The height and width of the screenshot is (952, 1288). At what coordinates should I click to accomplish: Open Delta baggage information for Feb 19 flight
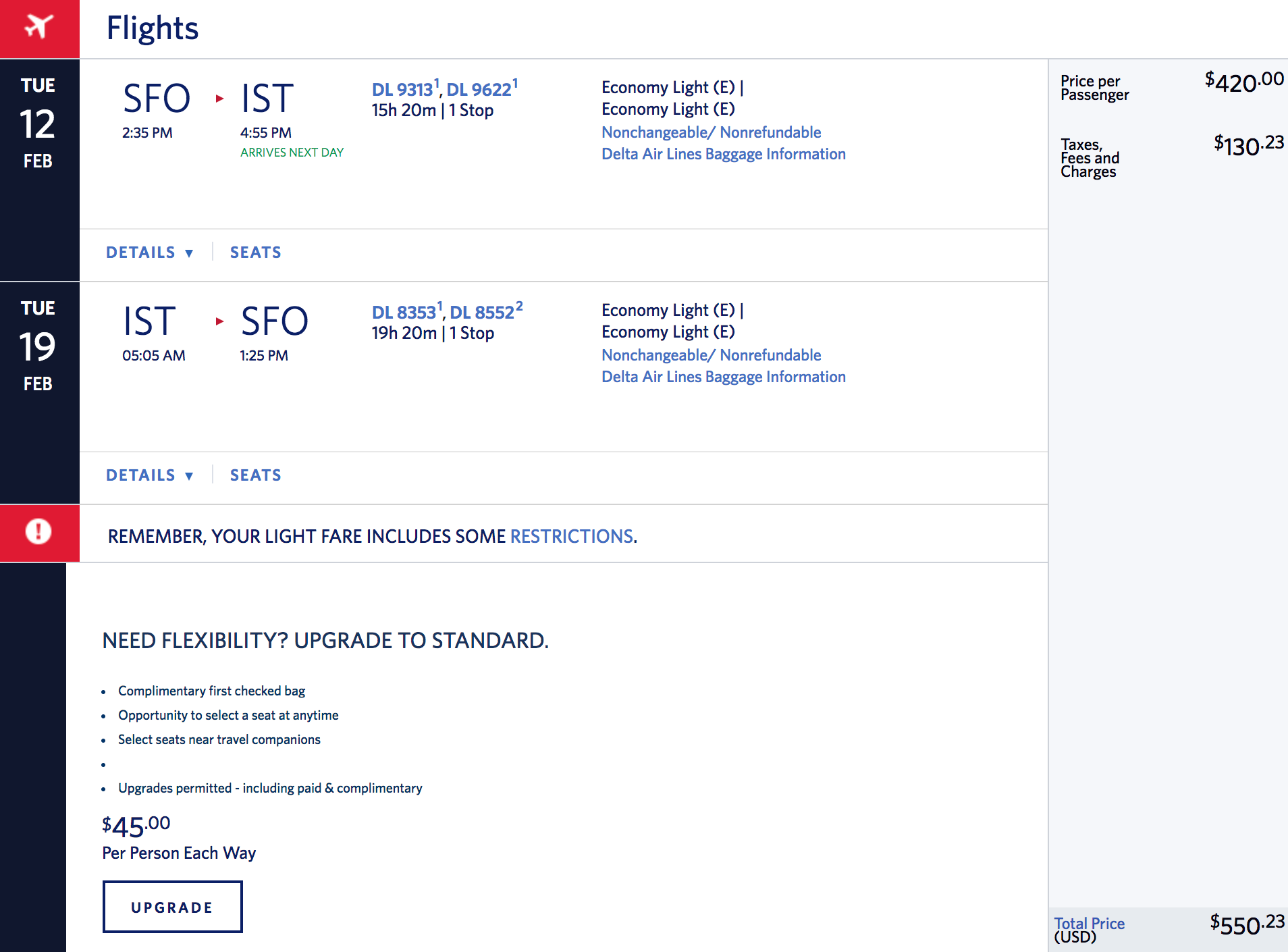(x=724, y=377)
